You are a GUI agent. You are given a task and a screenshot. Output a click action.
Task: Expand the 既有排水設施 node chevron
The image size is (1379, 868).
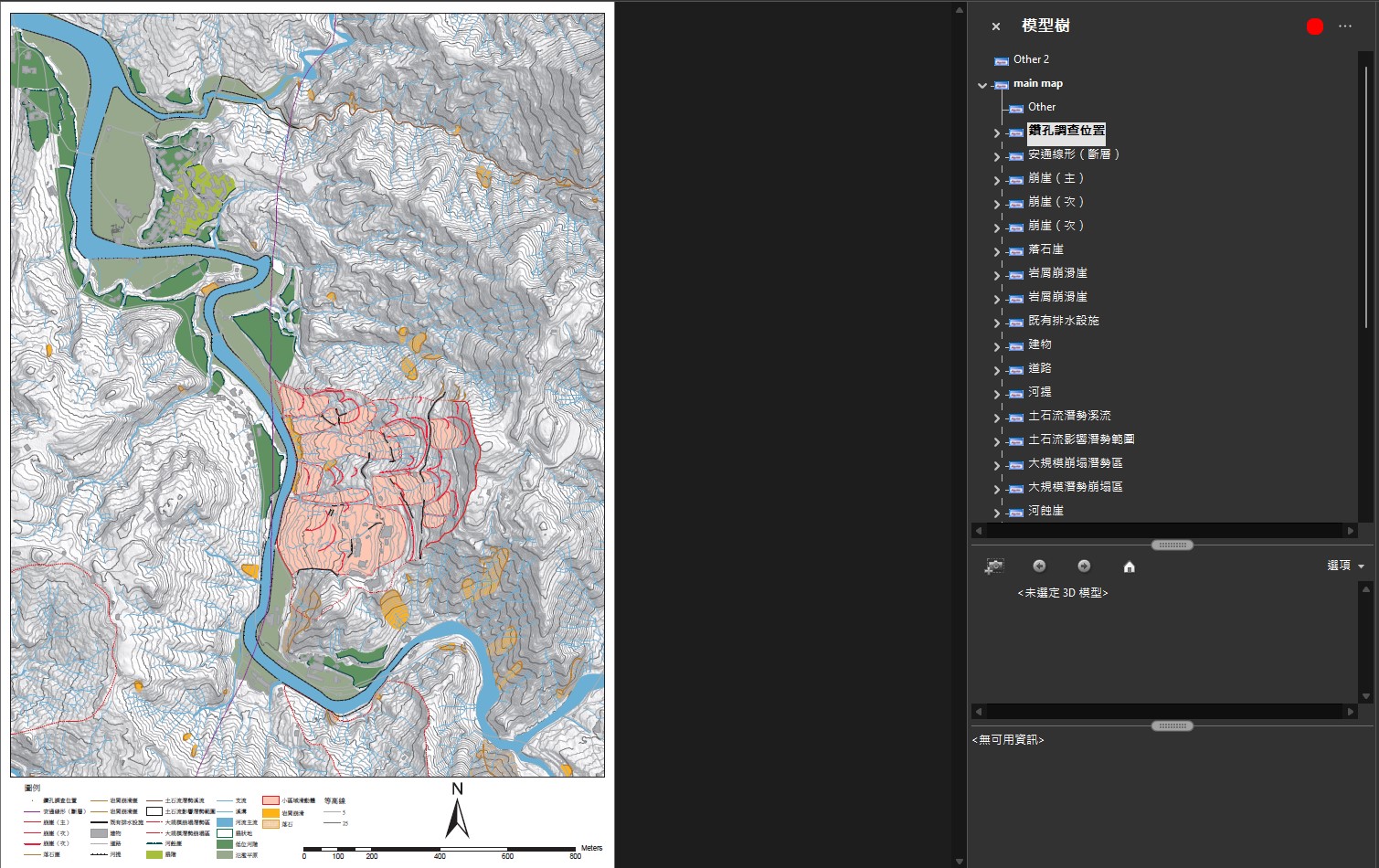pyautogui.click(x=997, y=323)
